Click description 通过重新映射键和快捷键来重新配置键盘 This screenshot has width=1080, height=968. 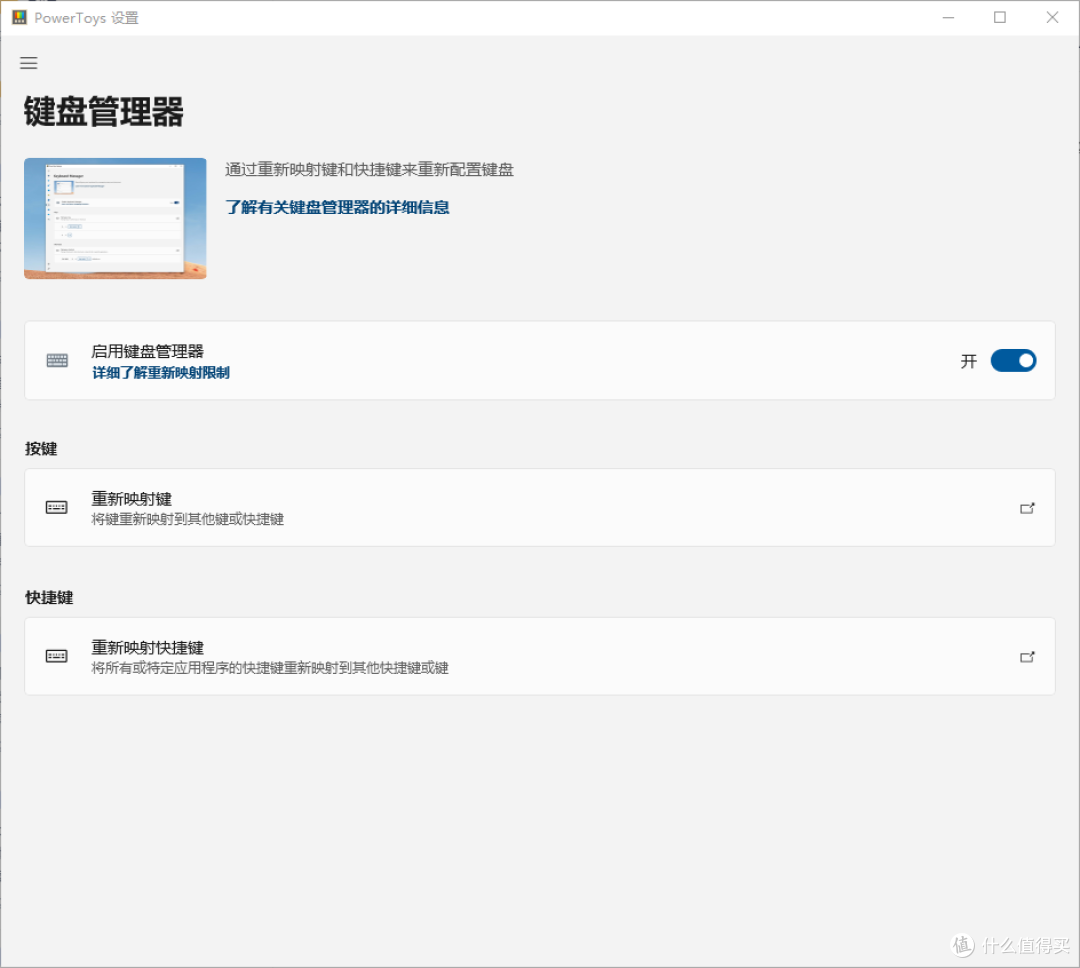(369, 169)
